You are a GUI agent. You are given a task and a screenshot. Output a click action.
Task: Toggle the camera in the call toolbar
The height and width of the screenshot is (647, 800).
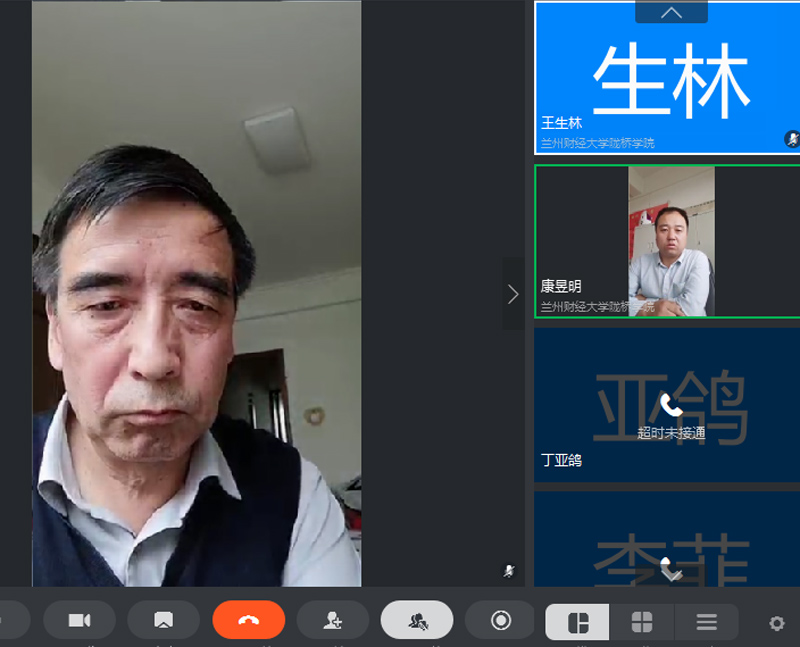click(79, 621)
